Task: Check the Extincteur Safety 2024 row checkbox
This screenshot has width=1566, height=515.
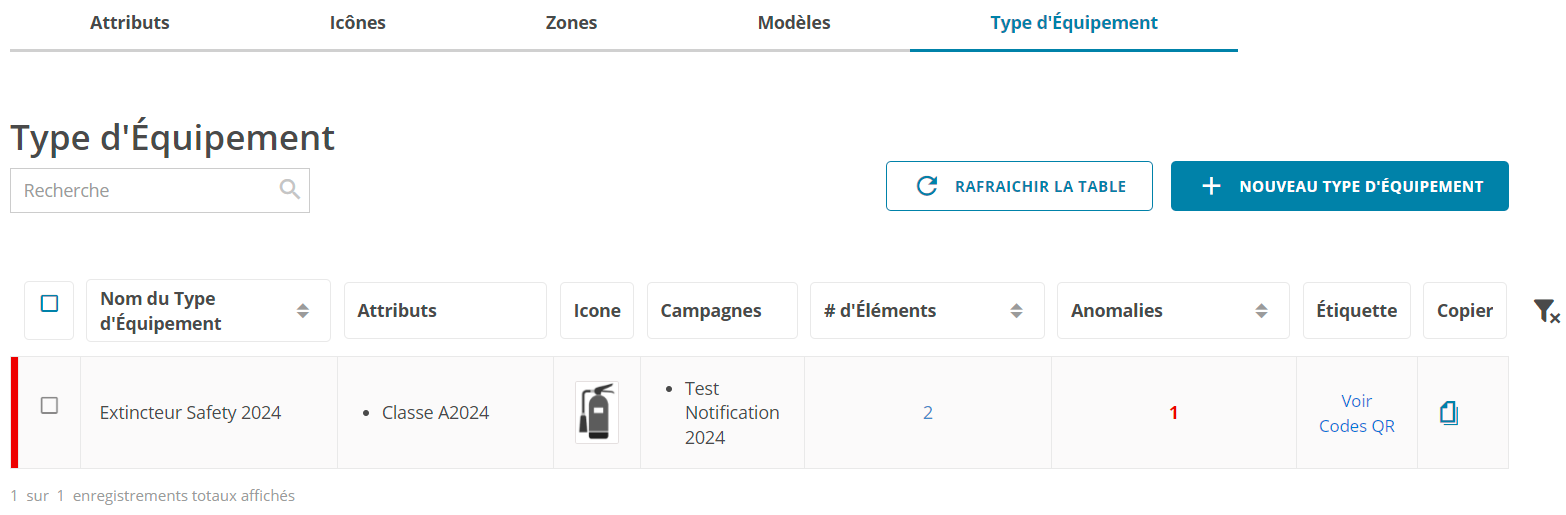Action: click(49, 405)
